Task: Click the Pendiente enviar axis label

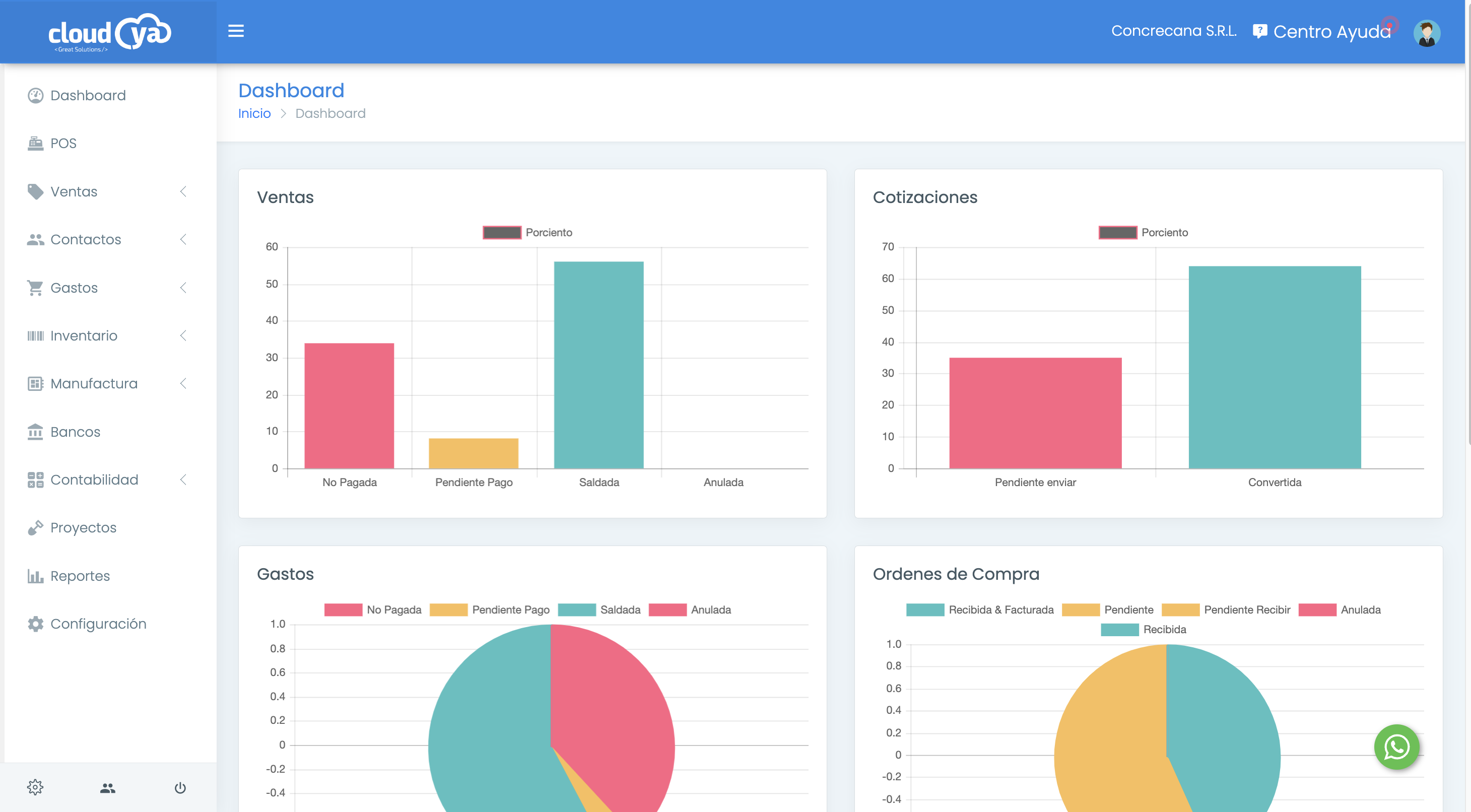Action: pyautogui.click(x=1035, y=483)
